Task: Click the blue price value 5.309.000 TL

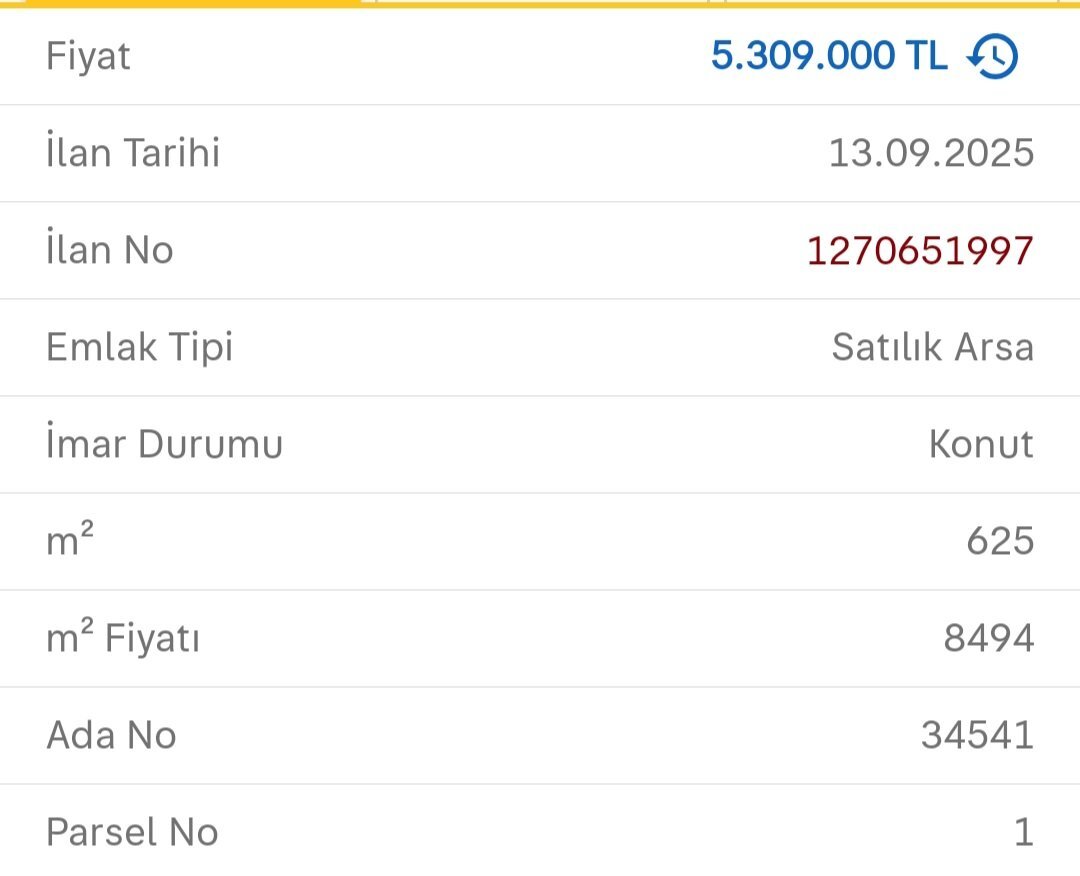Action: 830,56
